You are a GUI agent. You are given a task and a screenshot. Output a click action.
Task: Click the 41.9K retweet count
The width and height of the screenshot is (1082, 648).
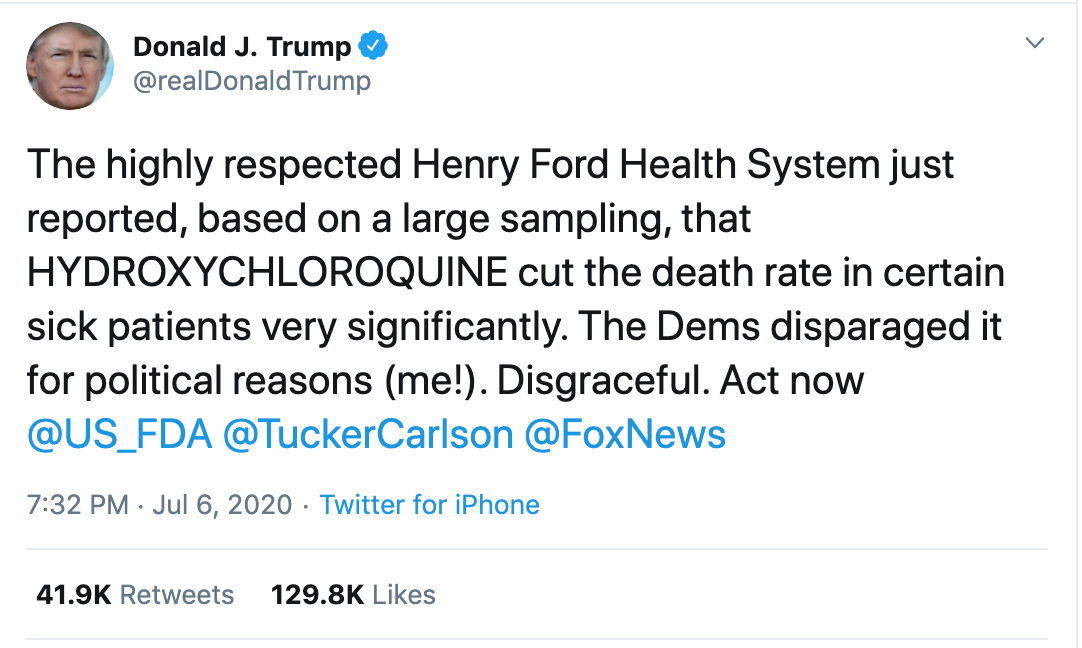pos(74,595)
